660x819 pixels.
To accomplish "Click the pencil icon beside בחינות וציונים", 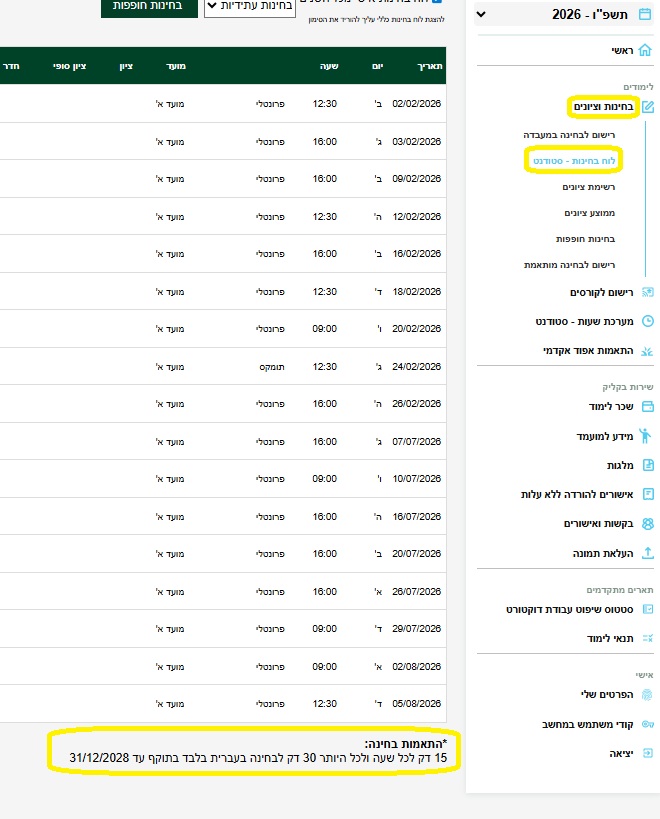I will [x=648, y=106].
